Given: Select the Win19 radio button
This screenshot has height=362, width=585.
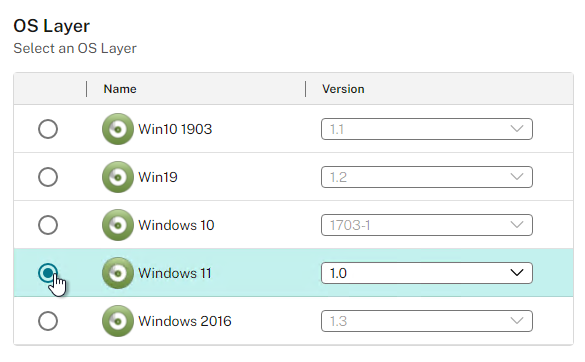Looking at the screenshot, I should click(x=48, y=177).
